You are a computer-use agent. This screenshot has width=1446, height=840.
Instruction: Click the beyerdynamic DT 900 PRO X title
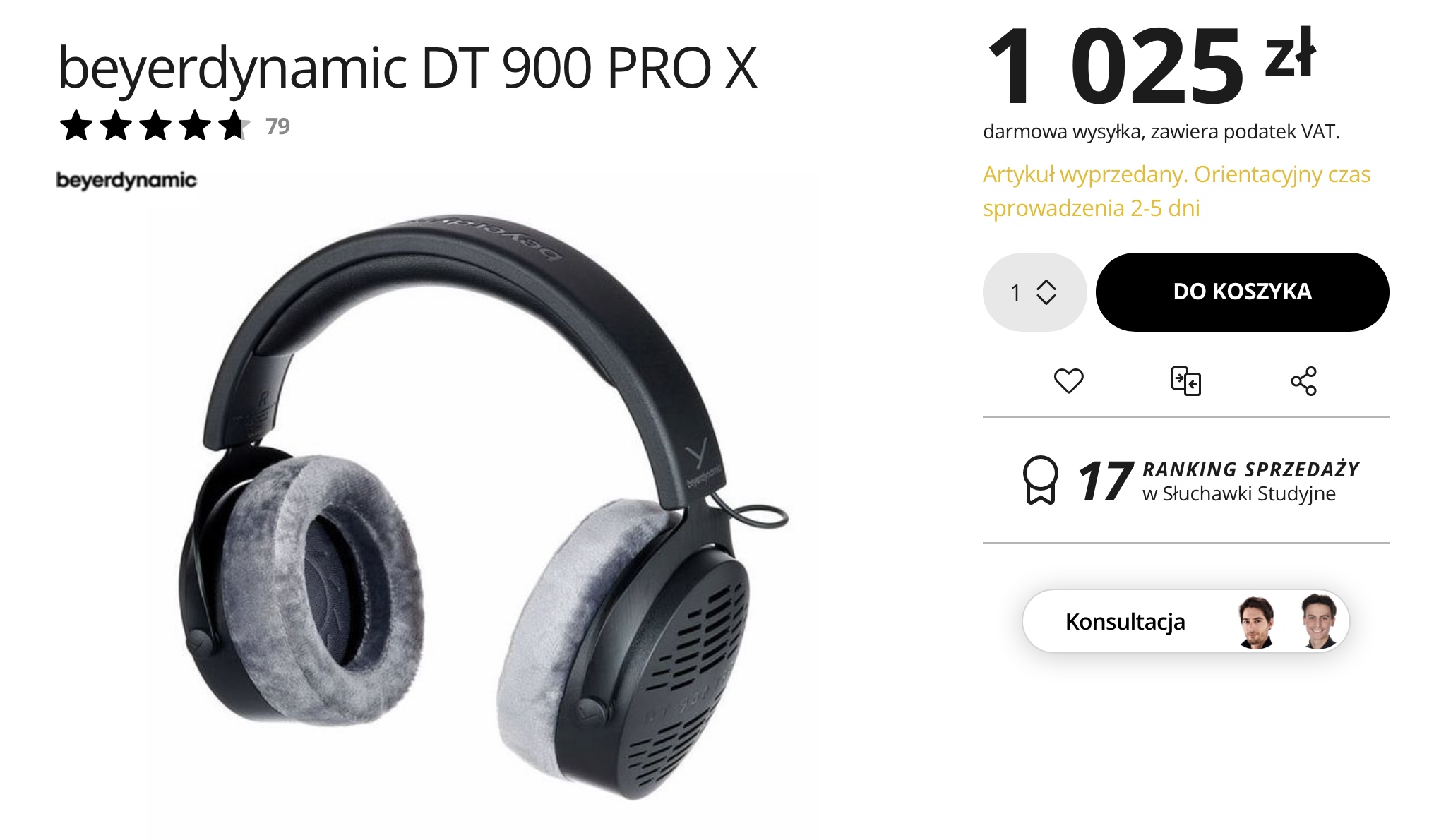tap(407, 68)
